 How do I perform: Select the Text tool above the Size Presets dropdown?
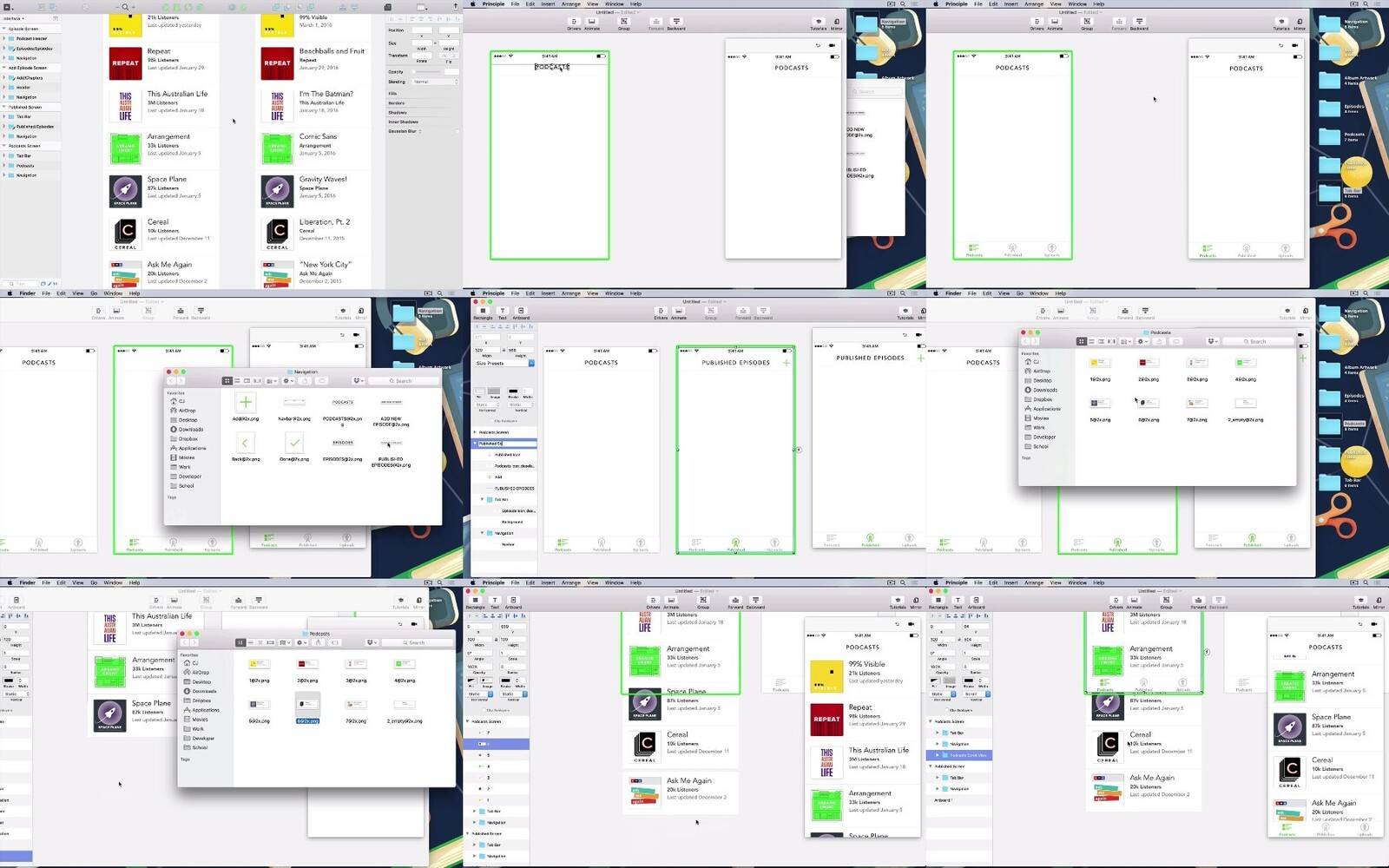pos(502,312)
